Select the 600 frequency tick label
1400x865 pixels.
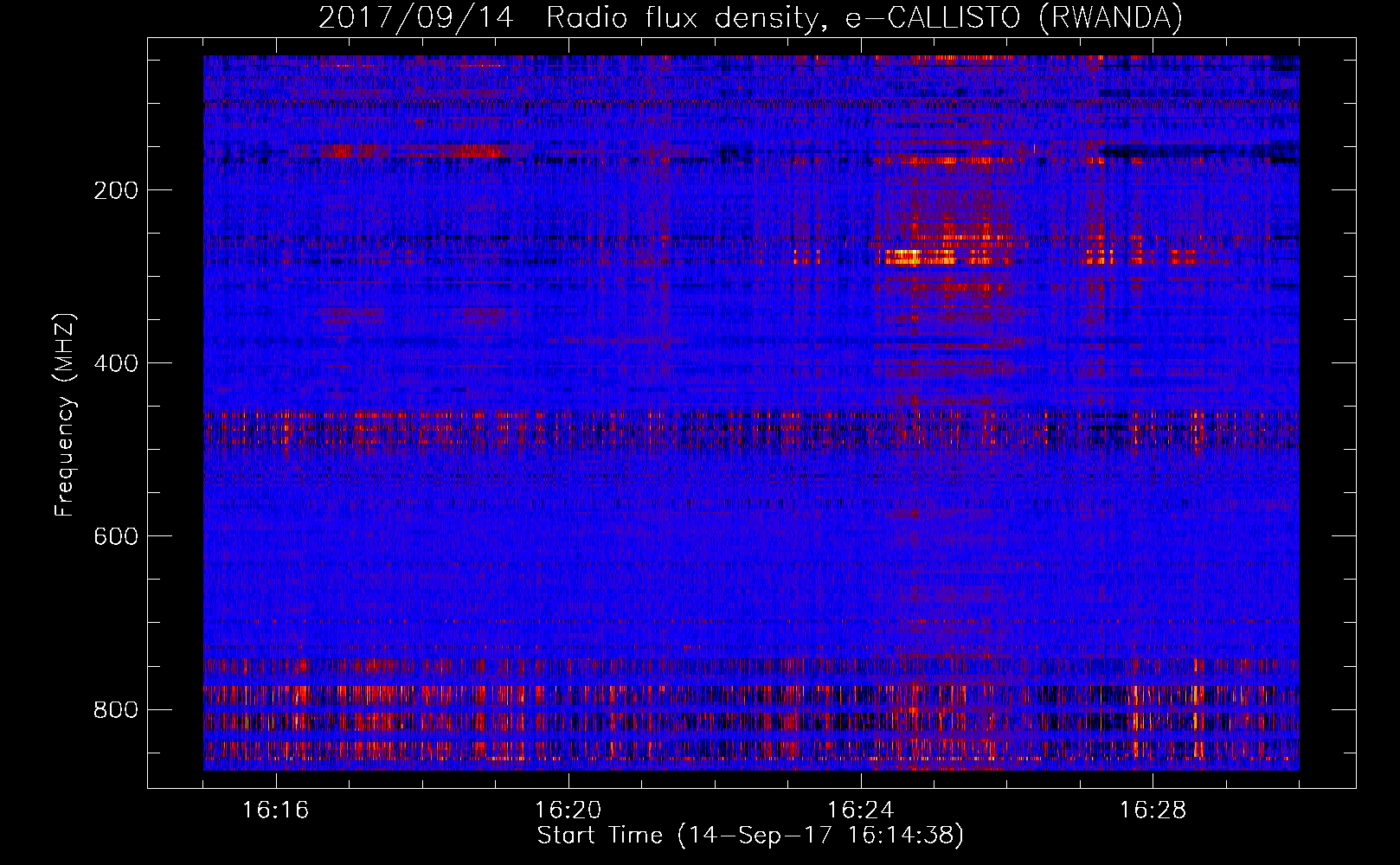pos(116,536)
